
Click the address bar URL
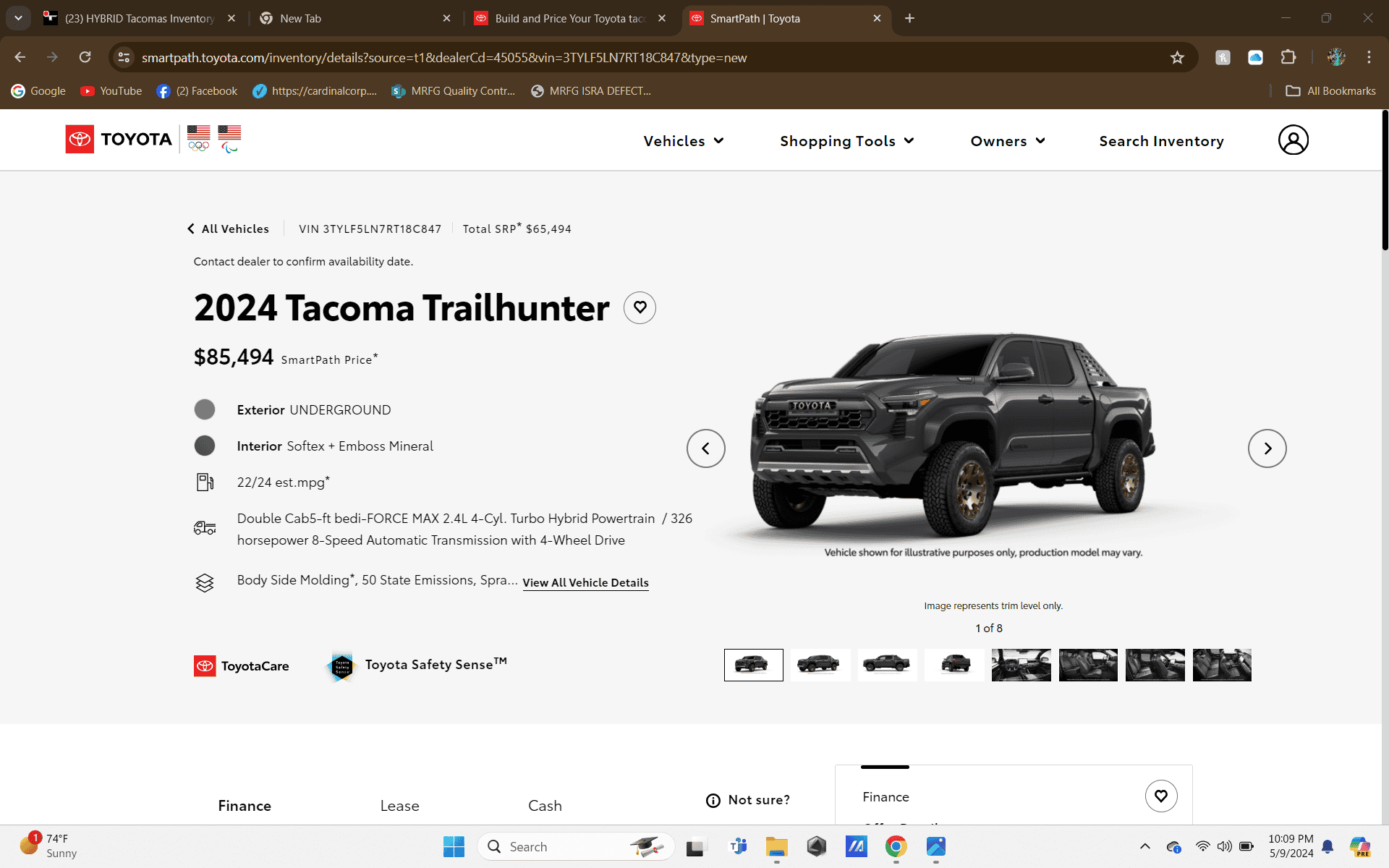click(x=444, y=58)
